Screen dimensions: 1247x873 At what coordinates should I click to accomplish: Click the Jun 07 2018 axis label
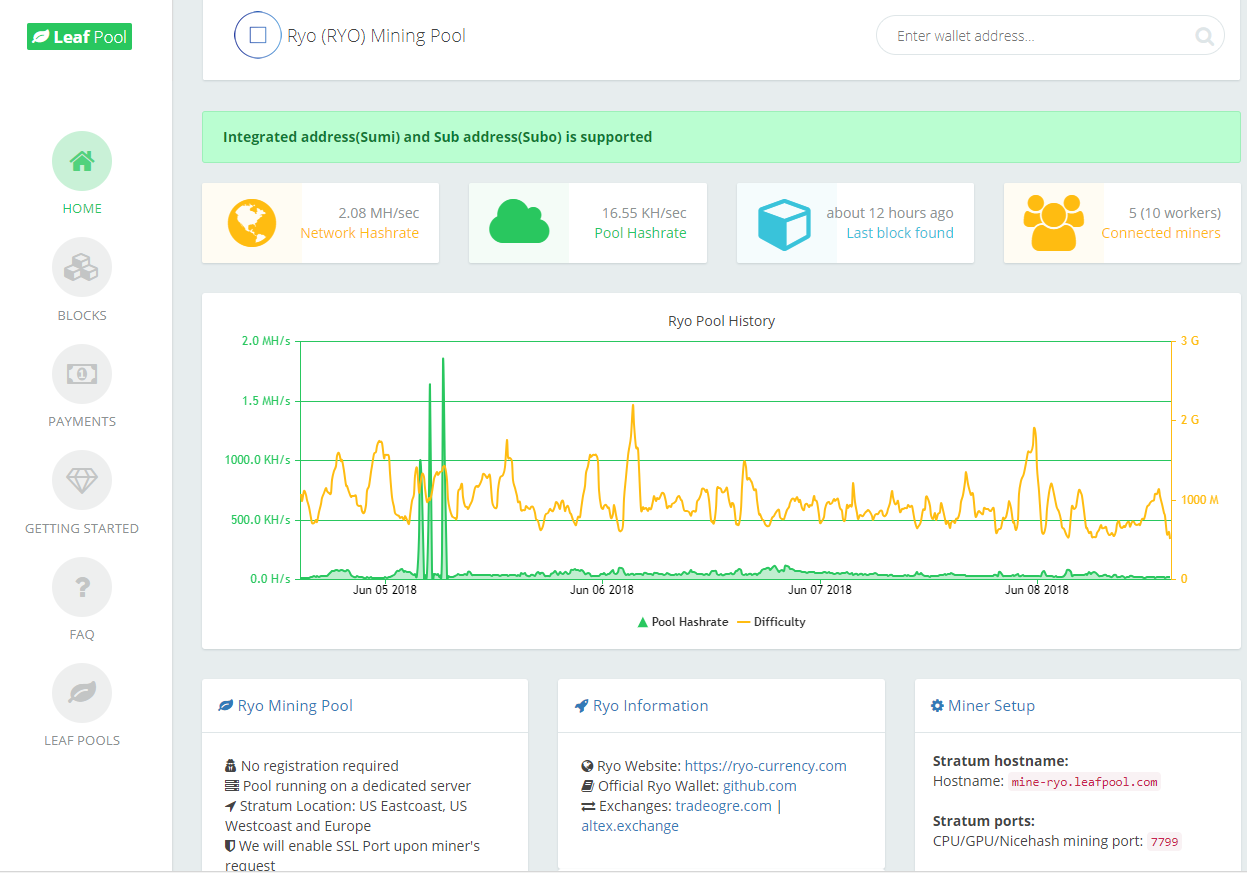pyautogui.click(x=820, y=590)
